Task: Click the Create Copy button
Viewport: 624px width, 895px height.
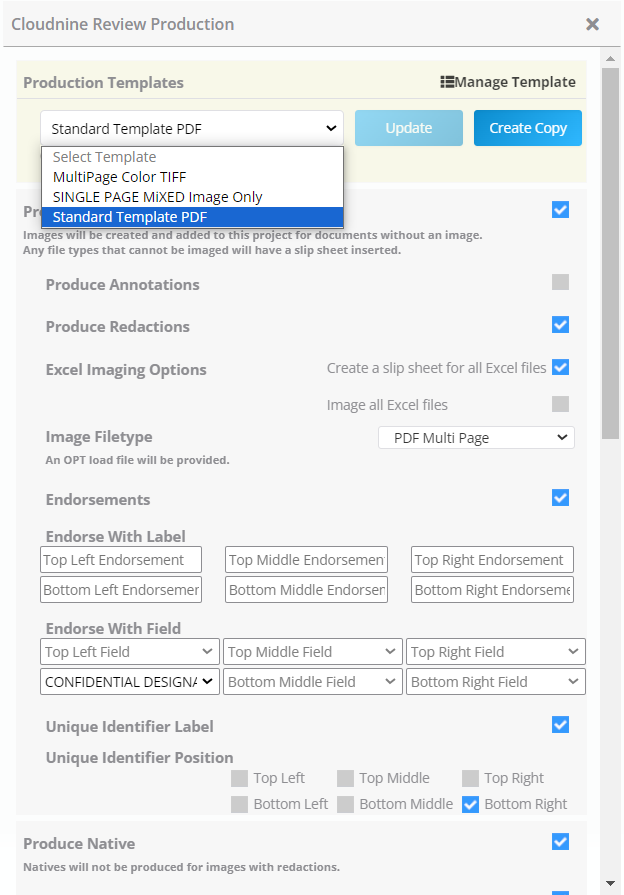Action: point(527,128)
